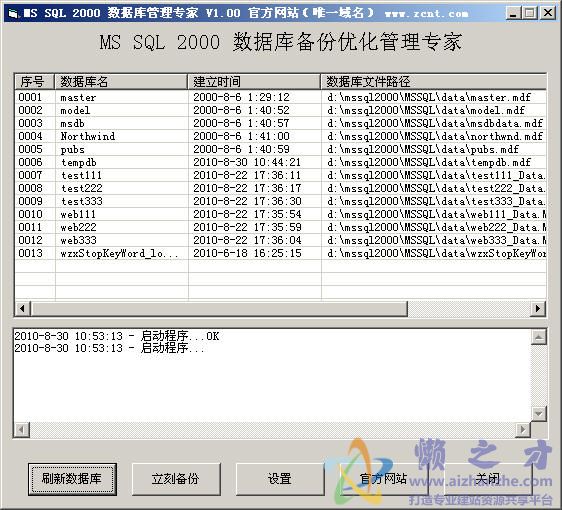This screenshot has width=562, height=510.
Task: Click log panel scroll right arrow
Action: (x=523, y=429)
